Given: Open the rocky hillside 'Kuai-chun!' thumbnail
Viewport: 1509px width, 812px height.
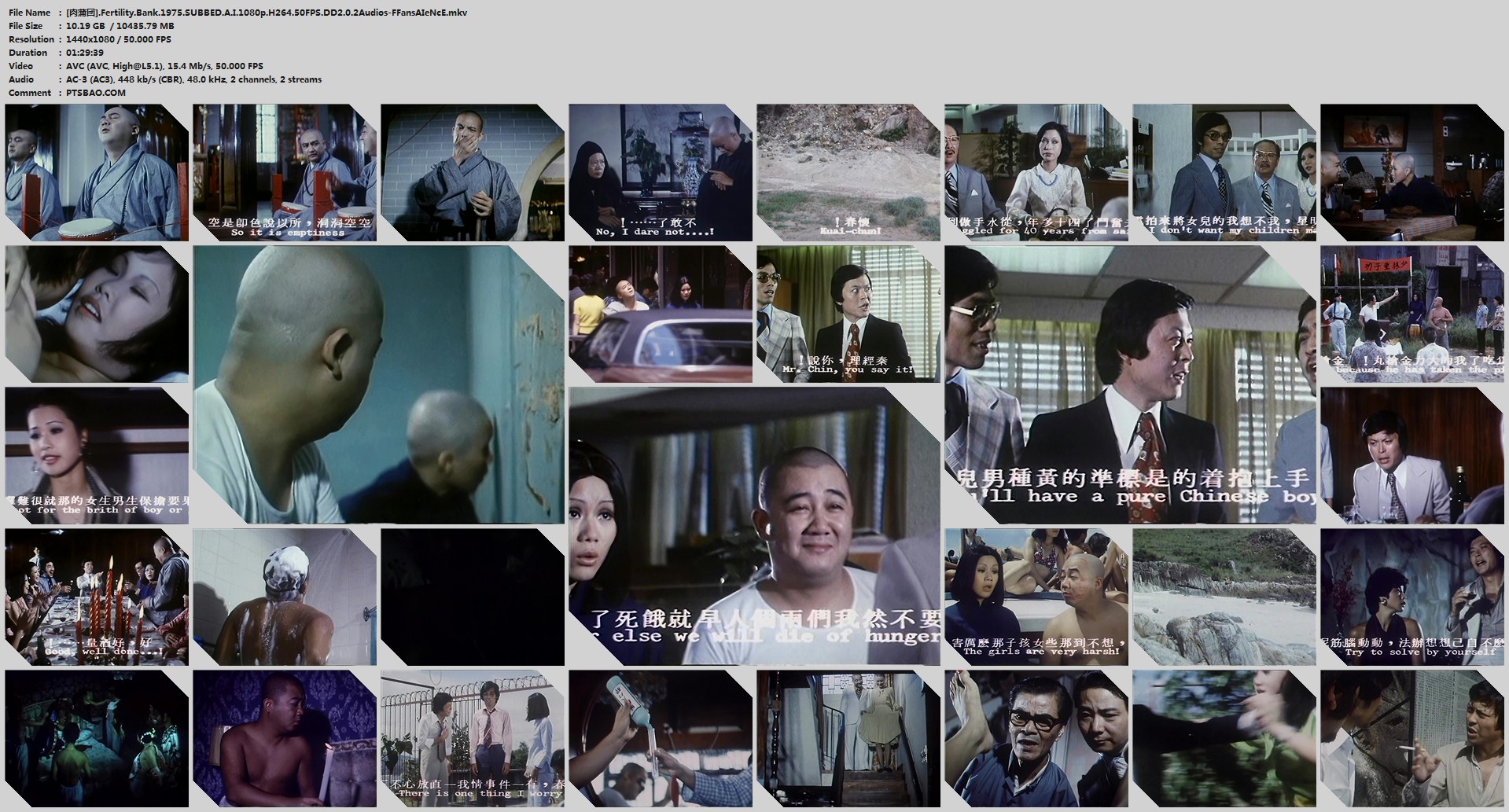Looking at the screenshot, I should point(848,173).
